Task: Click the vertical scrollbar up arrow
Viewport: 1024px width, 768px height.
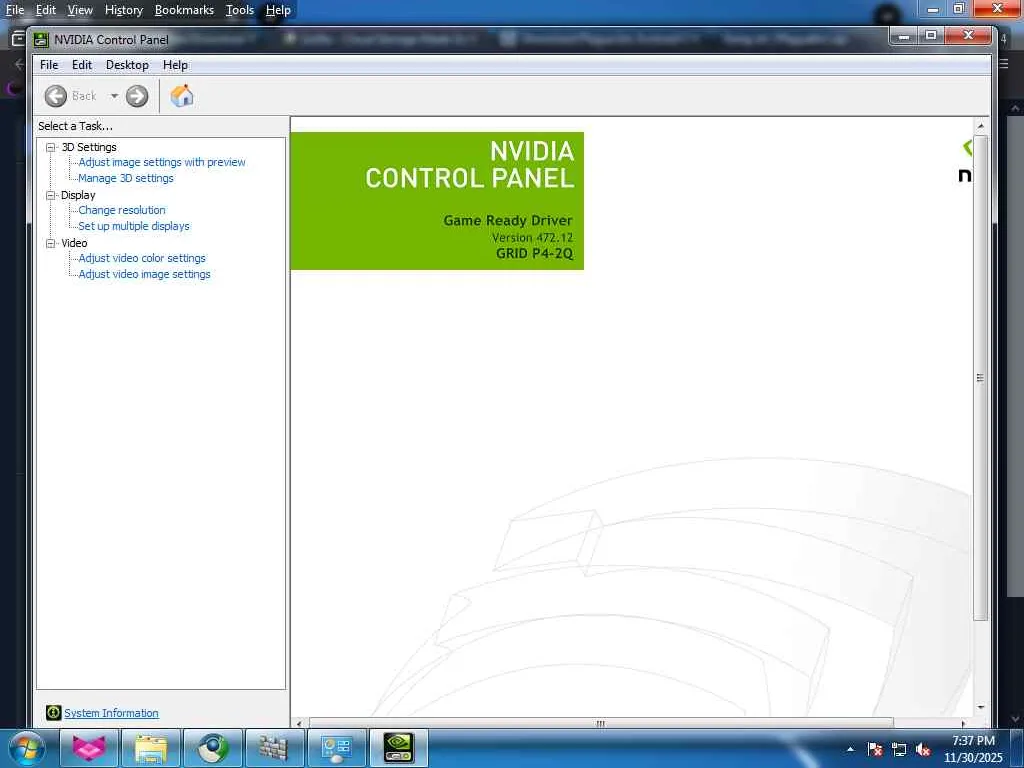Action: click(x=980, y=125)
